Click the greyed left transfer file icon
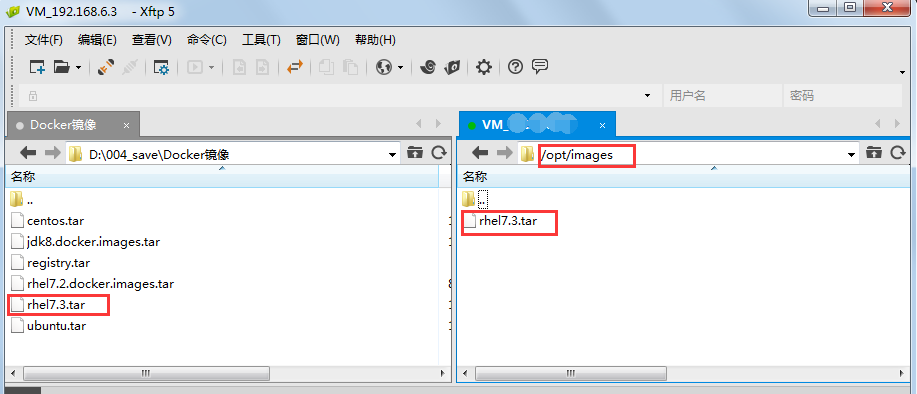Image resolution: width=917 pixels, height=394 pixels. [239, 67]
